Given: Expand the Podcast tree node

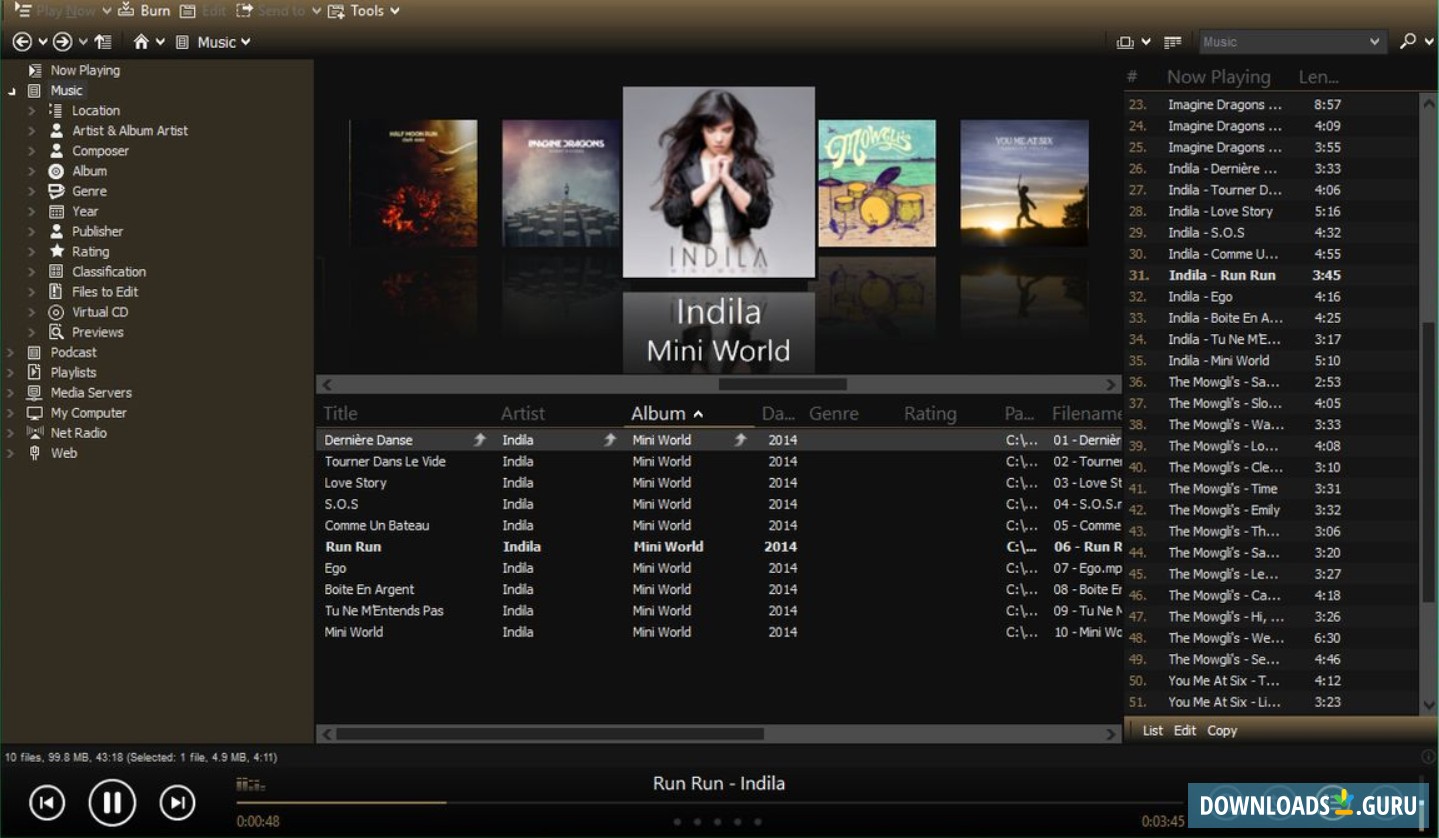Looking at the screenshot, I should click(11, 352).
